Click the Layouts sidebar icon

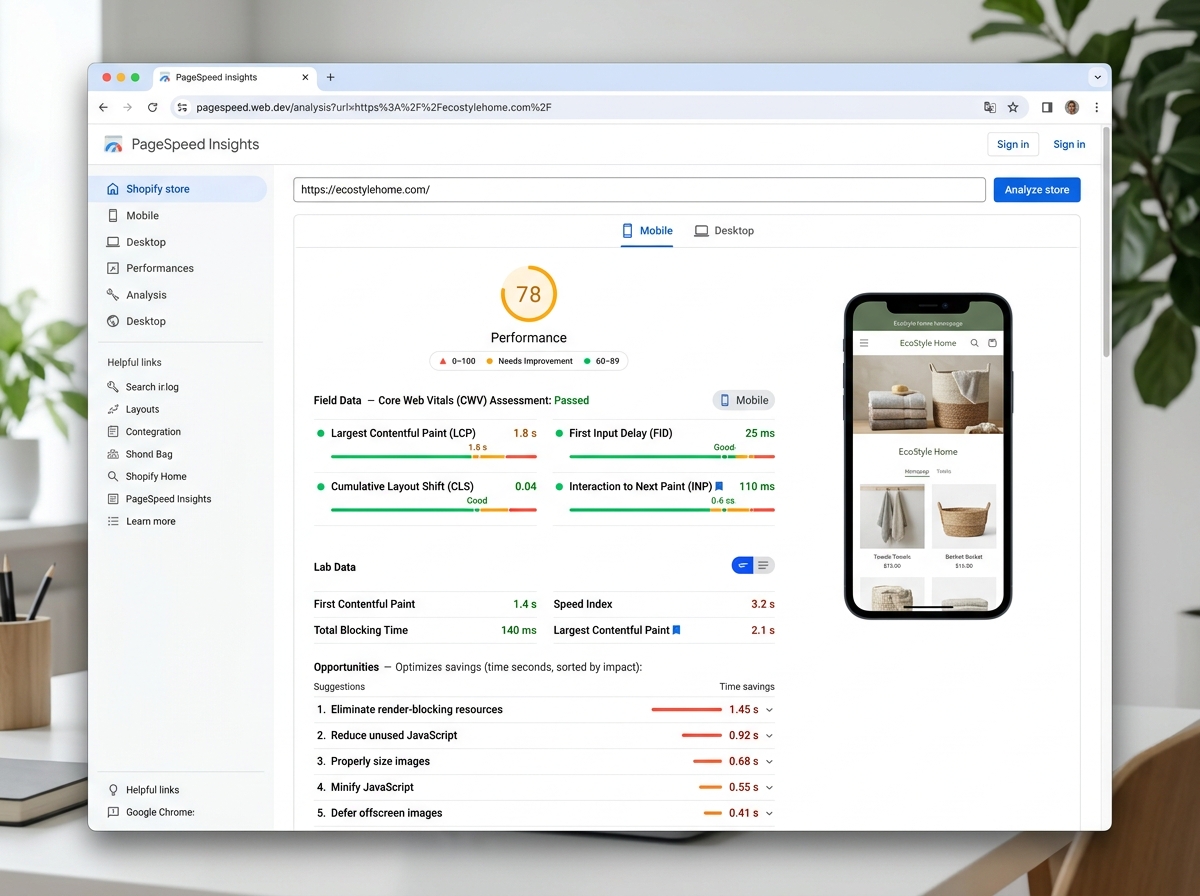(x=113, y=409)
